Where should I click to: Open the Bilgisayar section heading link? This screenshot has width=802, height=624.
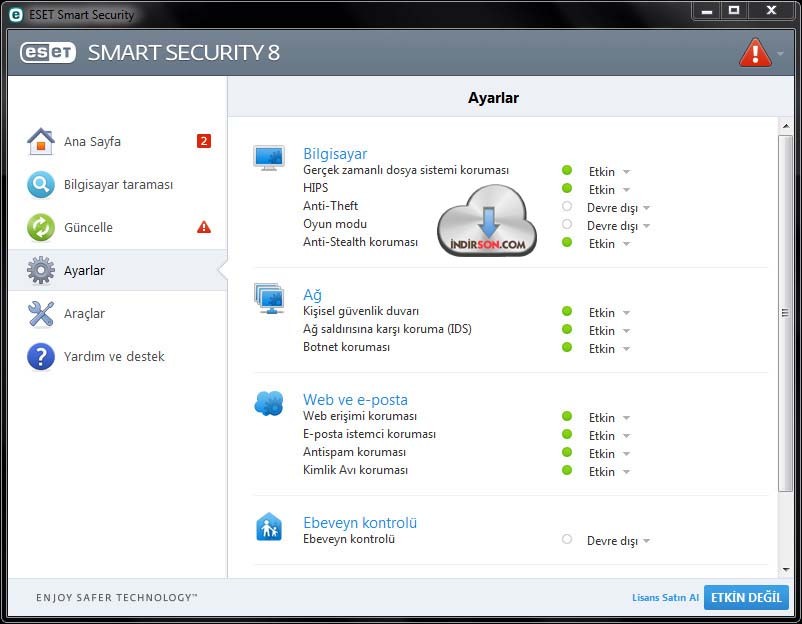[335, 153]
